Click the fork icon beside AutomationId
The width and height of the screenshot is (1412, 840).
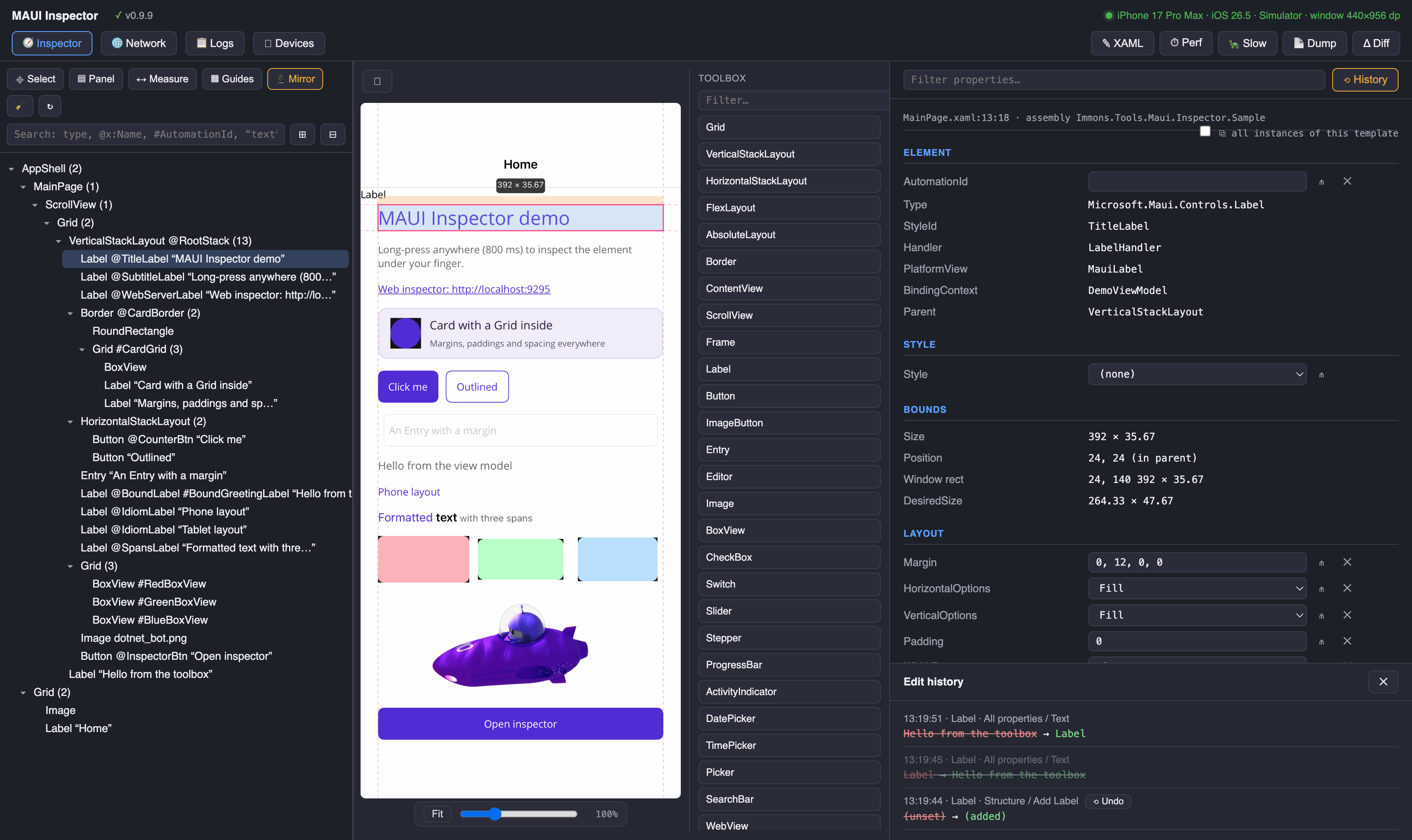click(x=1321, y=182)
